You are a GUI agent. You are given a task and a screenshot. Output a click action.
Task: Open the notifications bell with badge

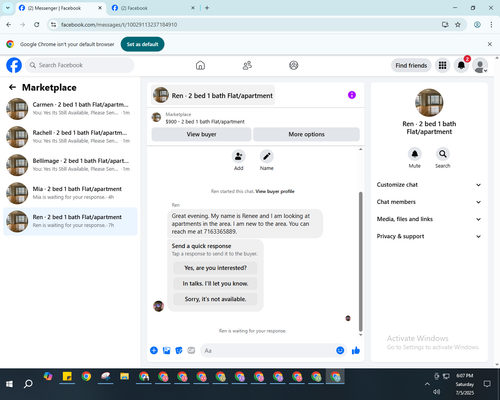pyautogui.click(x=461, y=65)
